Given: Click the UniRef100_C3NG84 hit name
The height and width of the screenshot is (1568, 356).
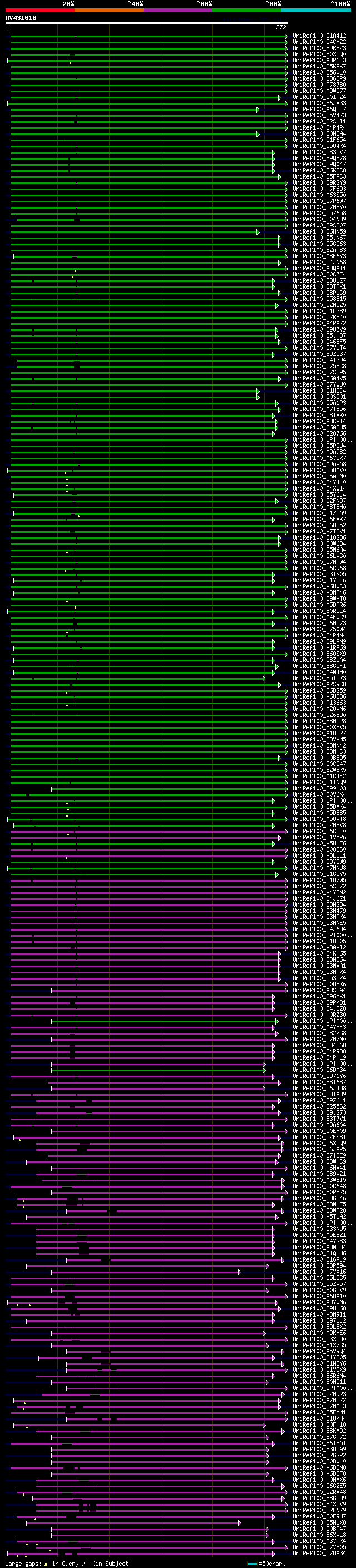Looking at the screenshot, I should coord(319,904).
